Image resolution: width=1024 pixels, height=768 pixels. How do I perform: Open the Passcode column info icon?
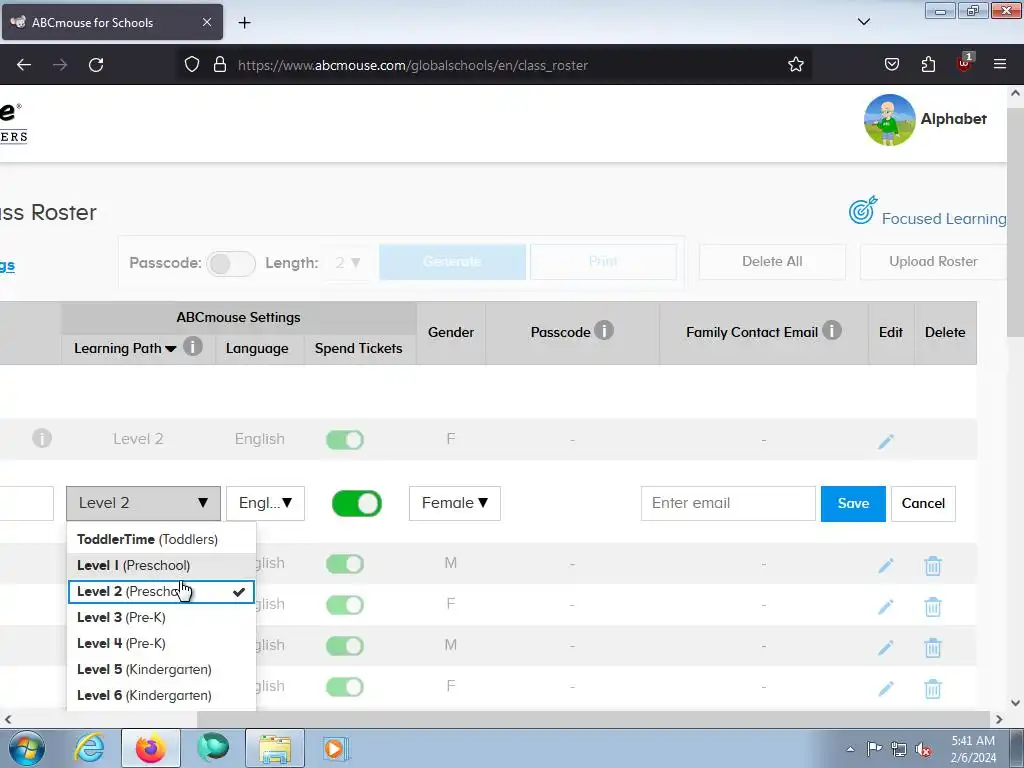coord(604,330)
